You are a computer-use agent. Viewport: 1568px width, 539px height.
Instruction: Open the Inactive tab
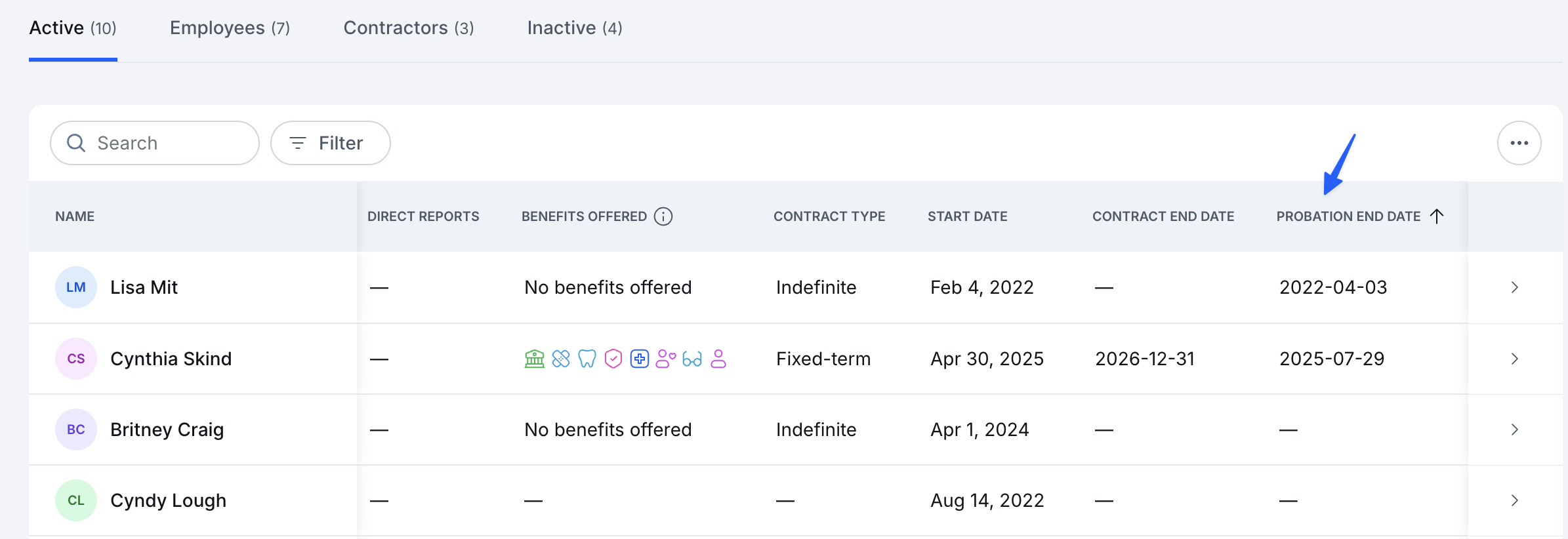(x=575, y=28)
